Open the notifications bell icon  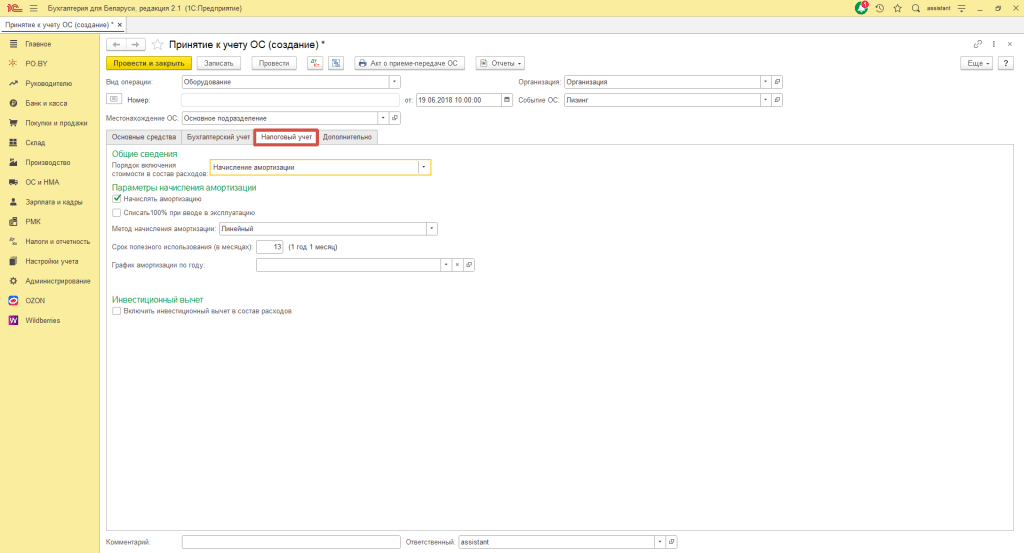coord(861,8)
